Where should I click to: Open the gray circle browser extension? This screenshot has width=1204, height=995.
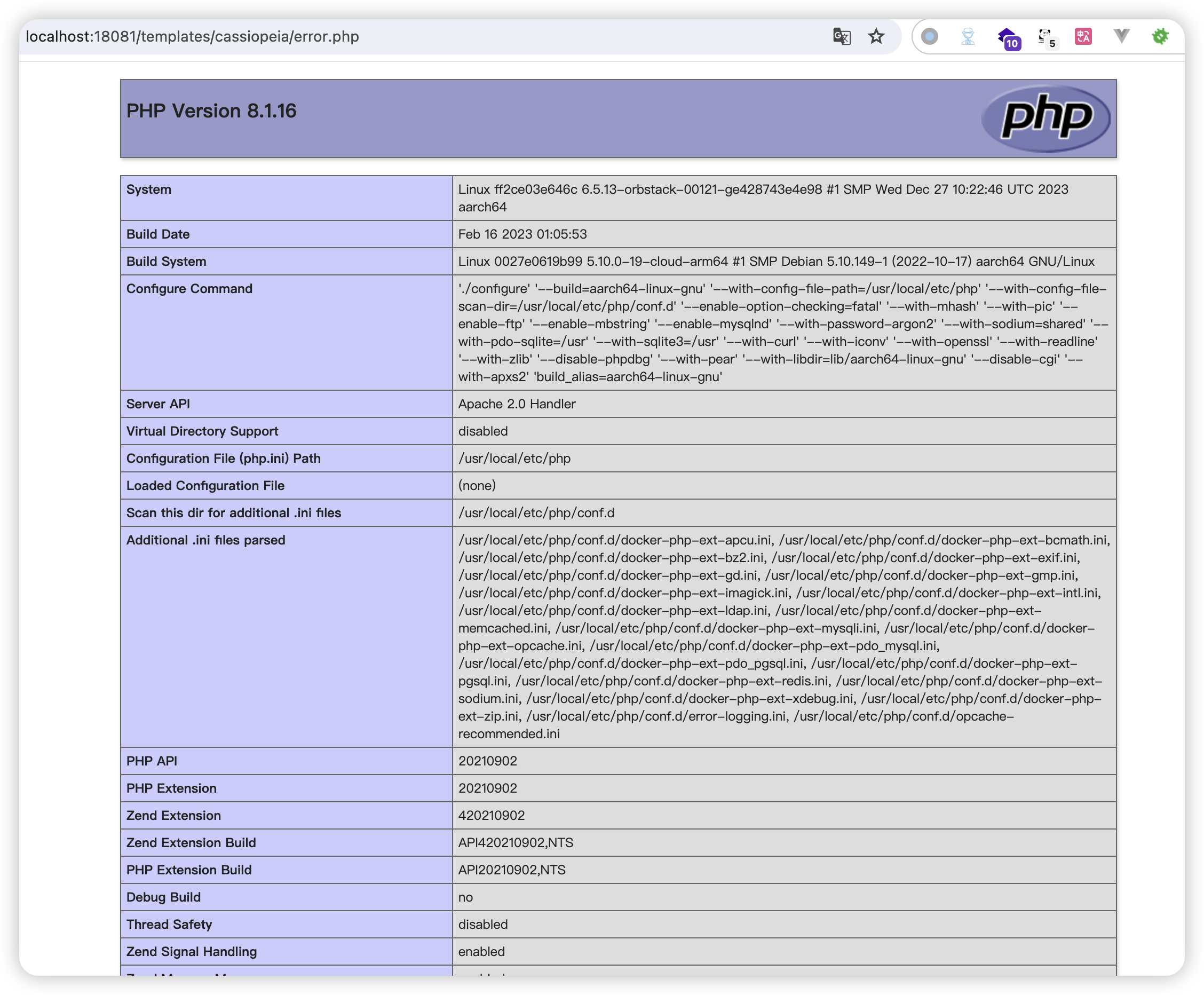930,37
